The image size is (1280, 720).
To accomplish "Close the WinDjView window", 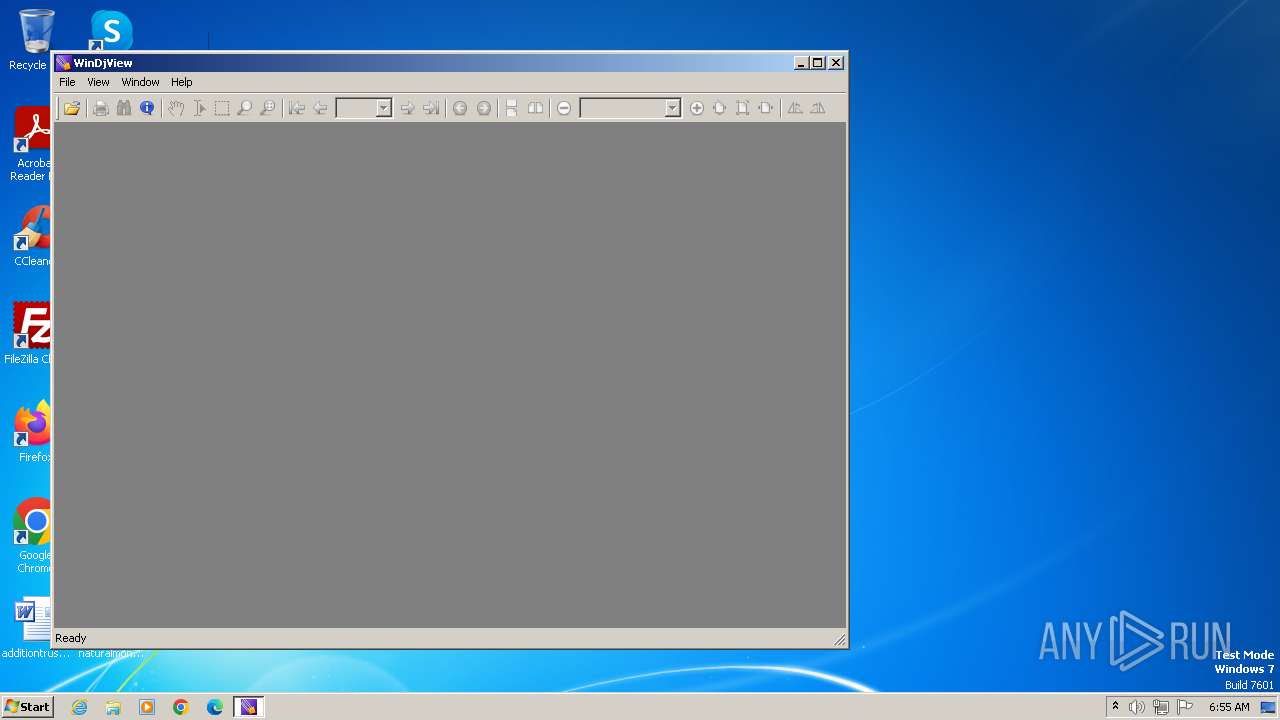I will [x=836, y=63].
